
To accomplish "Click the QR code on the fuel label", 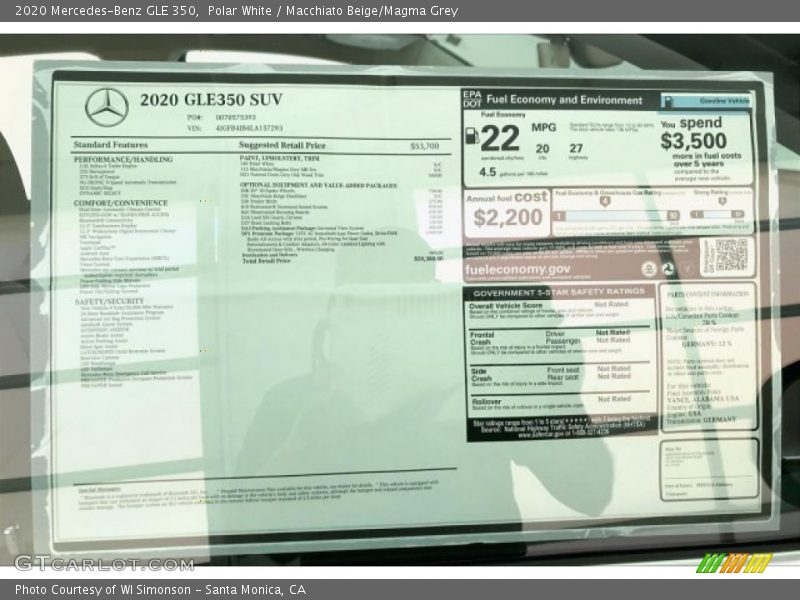I will coord(731,255).
